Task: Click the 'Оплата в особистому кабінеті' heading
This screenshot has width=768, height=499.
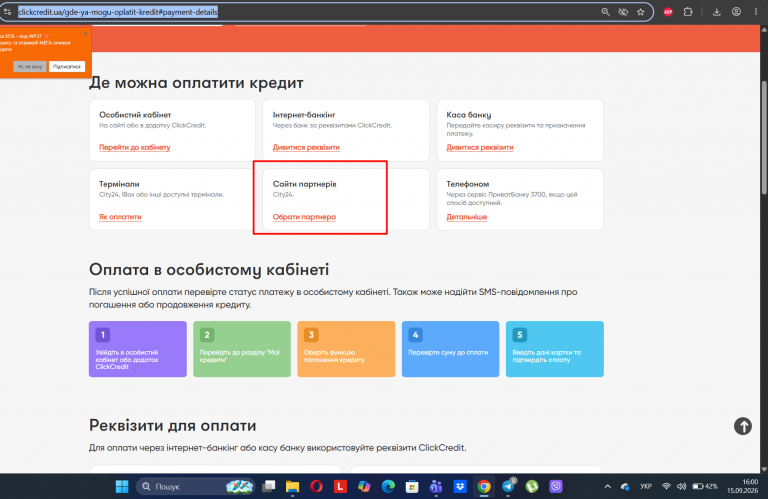Action: (x=209, y=270)
